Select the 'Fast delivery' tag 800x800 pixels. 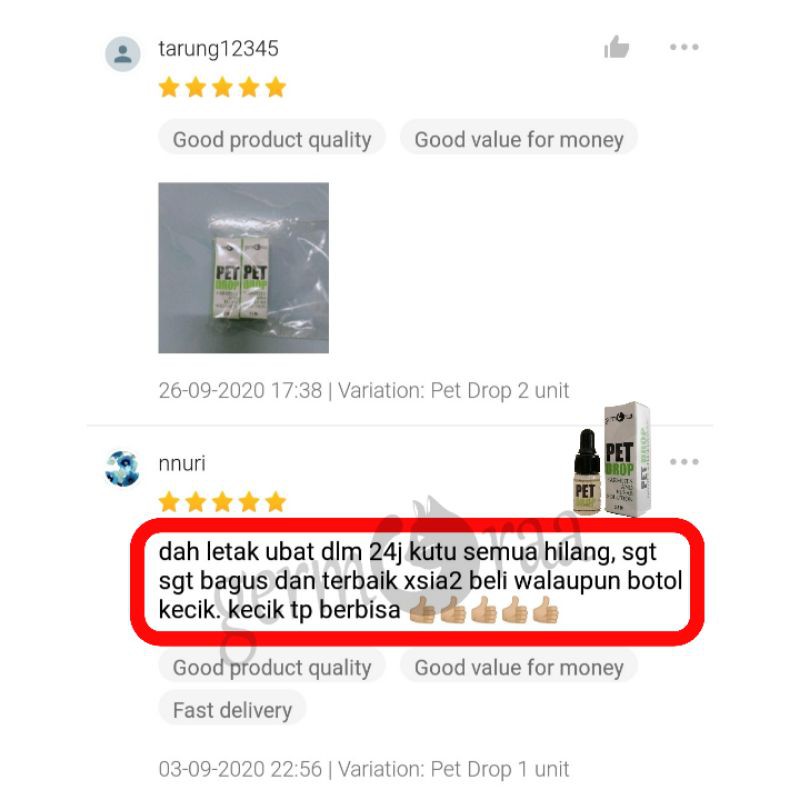click(232, 710)
